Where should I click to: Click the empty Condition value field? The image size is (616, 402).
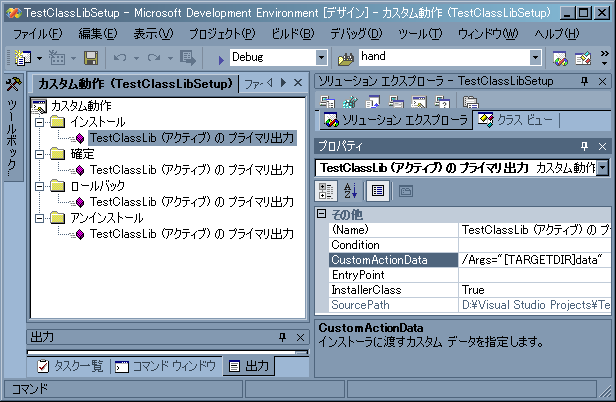tap(534, 245)
